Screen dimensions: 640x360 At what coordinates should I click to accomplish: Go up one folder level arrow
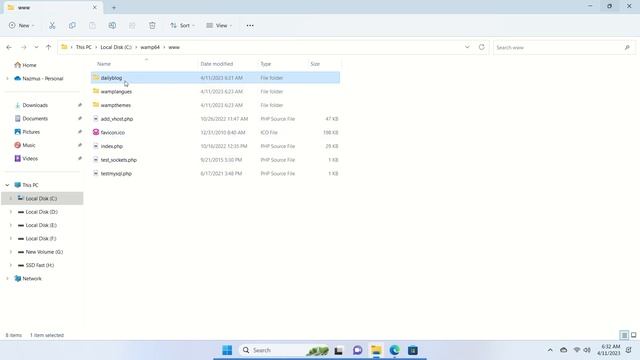49,47
